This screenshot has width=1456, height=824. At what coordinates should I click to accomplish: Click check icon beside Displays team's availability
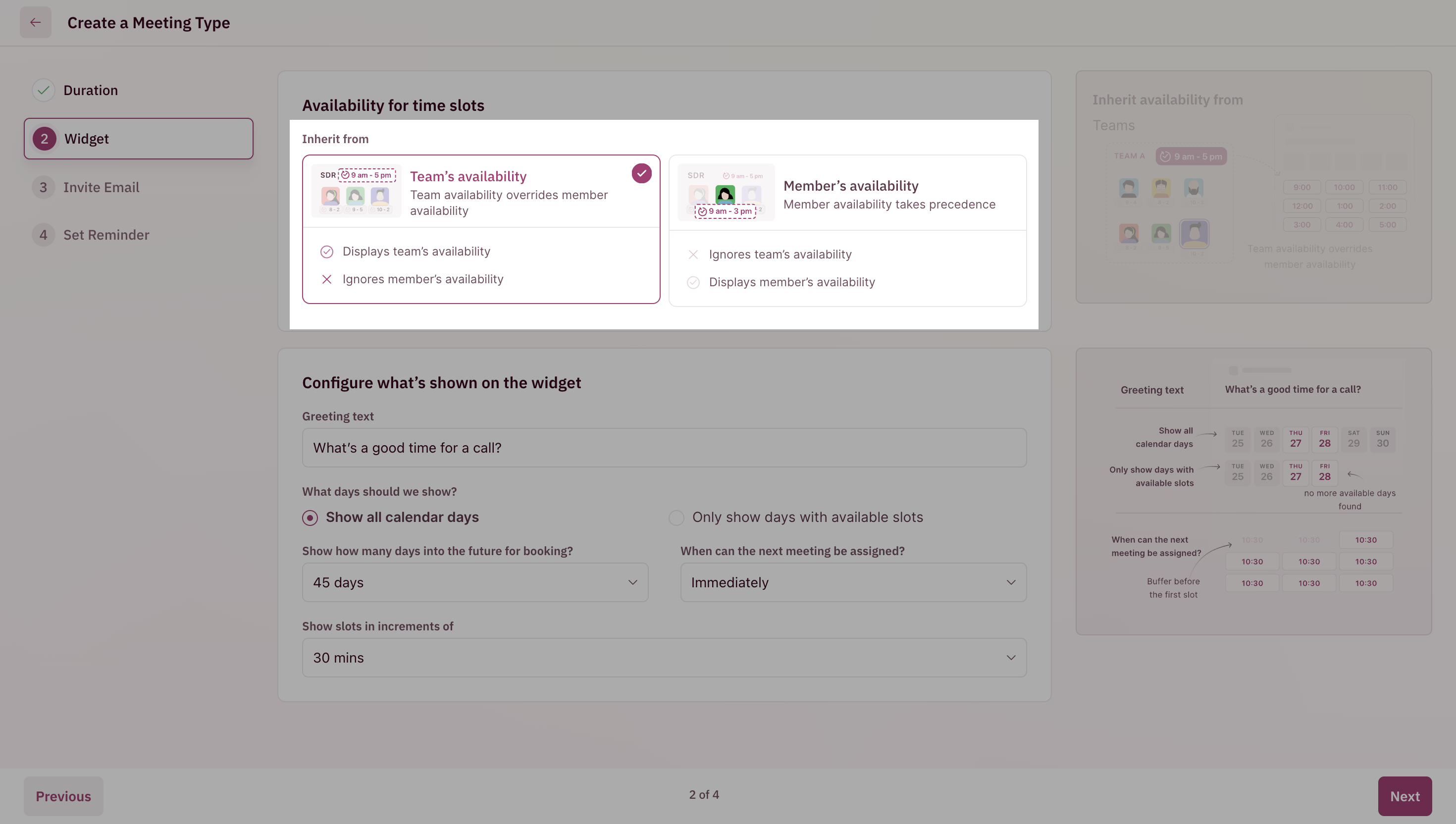click(326, 252)
